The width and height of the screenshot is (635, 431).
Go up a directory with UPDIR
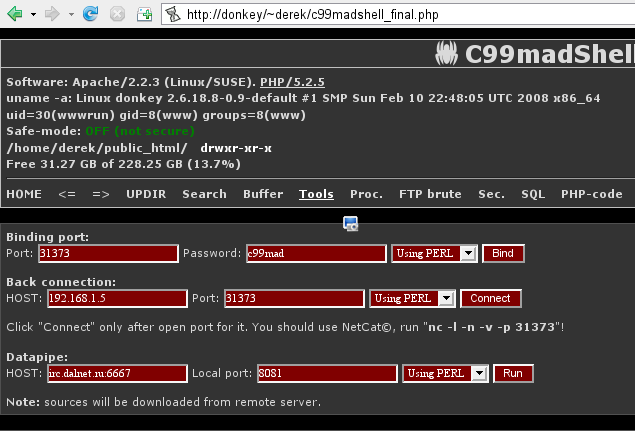coord(146,194)
